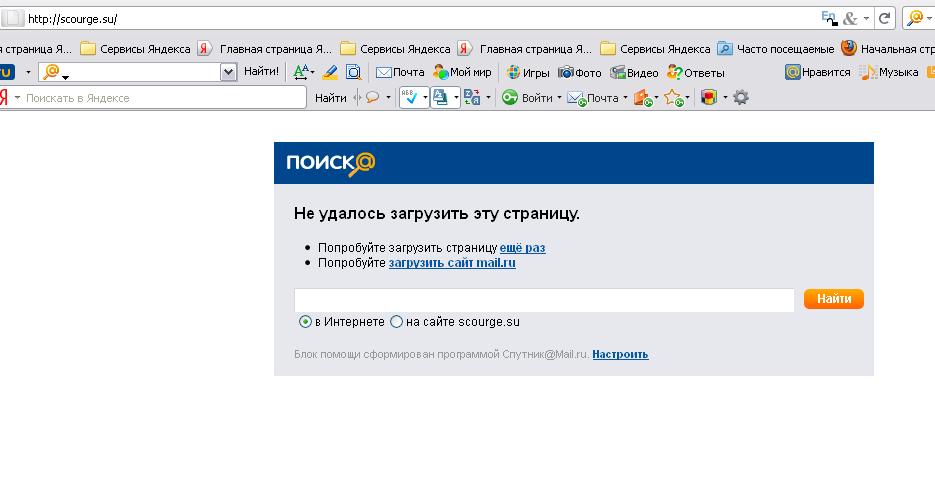
Task: Expand the dropdown next to Яндекс Я logo
Action: pos(17,97)
